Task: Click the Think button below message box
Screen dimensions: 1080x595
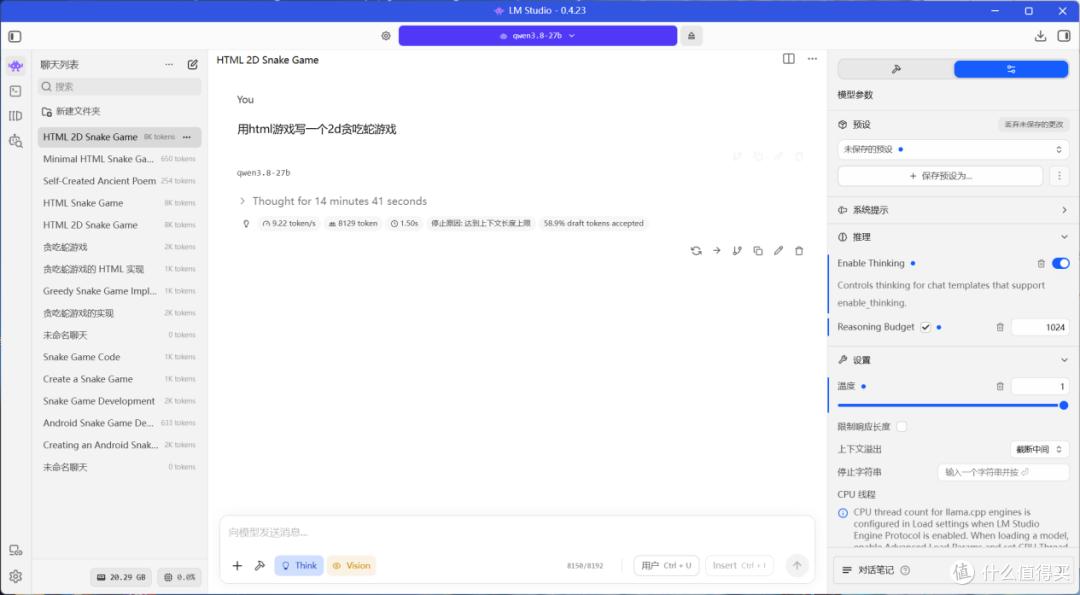Action: 299,565
